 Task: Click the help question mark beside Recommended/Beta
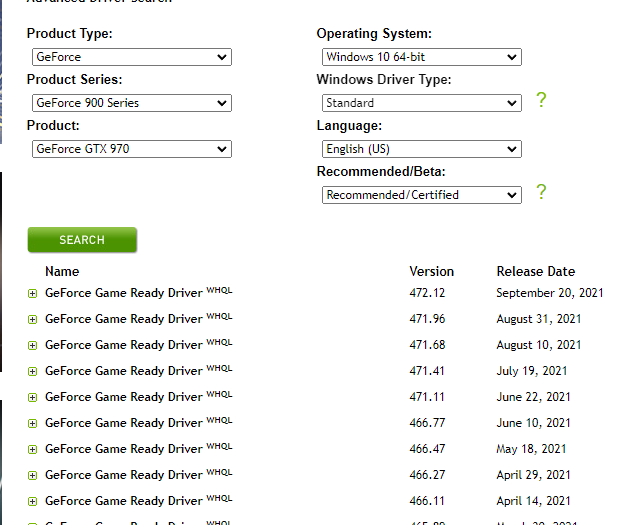(x=541, y=192)
